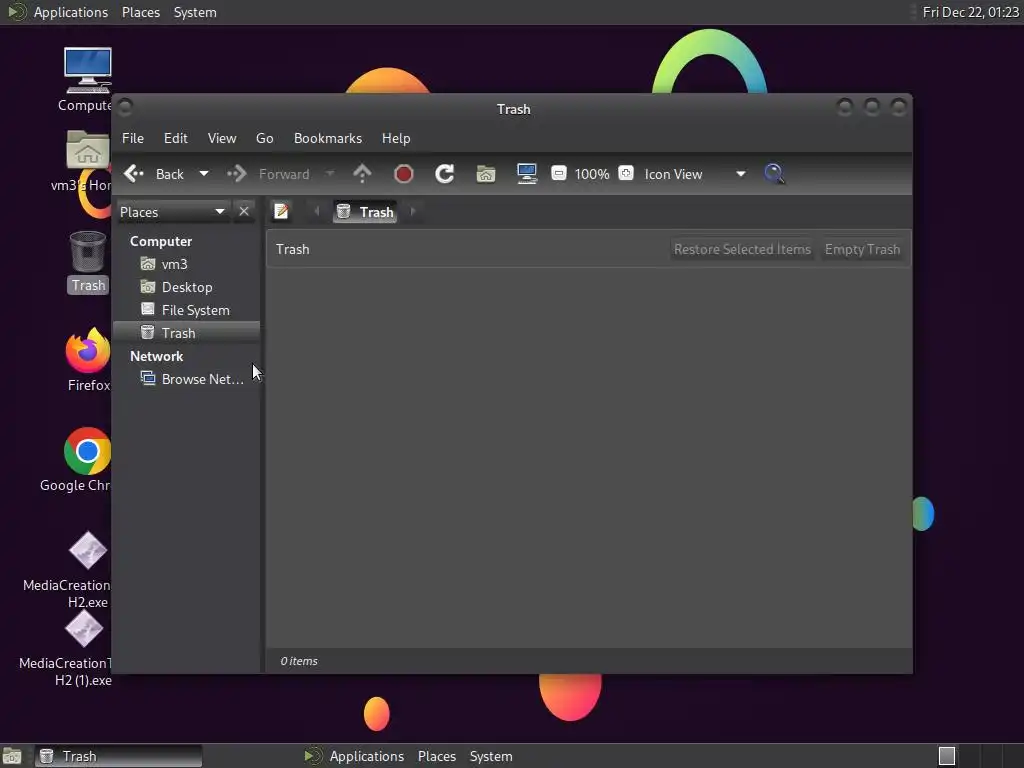The image size is (1024, 768).
Task: Open the Edit menu
Action: (x=176, y=138)
